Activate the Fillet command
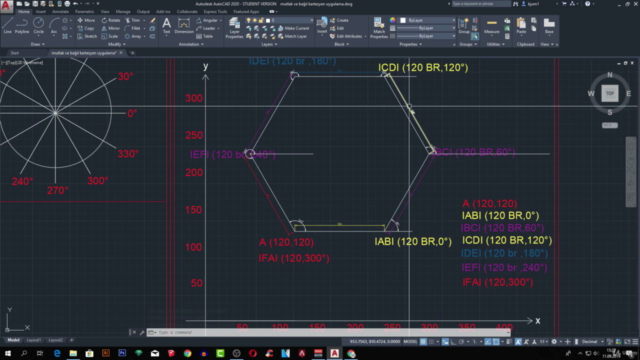 click(133, 28)
